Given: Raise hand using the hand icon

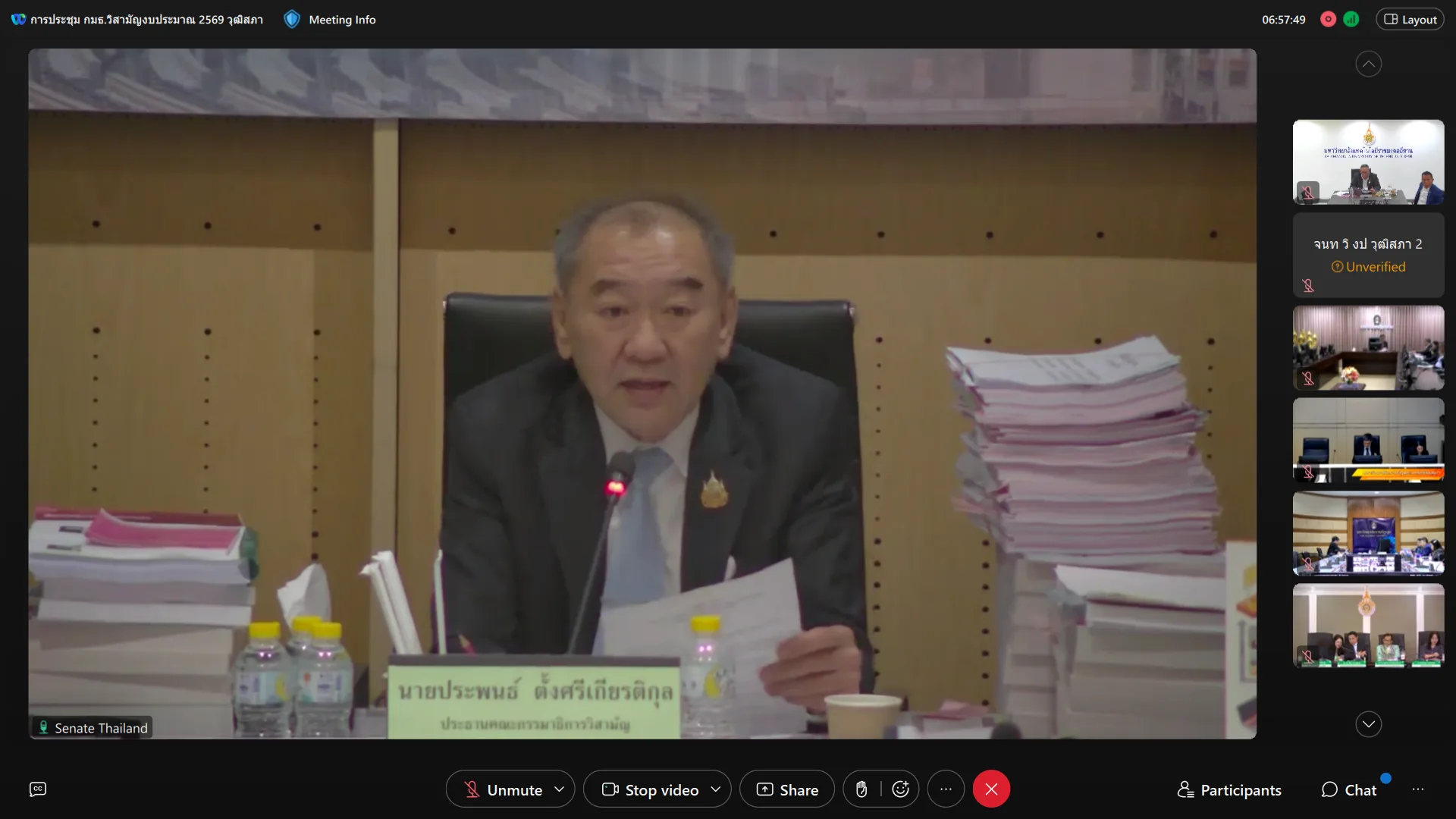Looking at the screenshot, I should click(861, 789).
